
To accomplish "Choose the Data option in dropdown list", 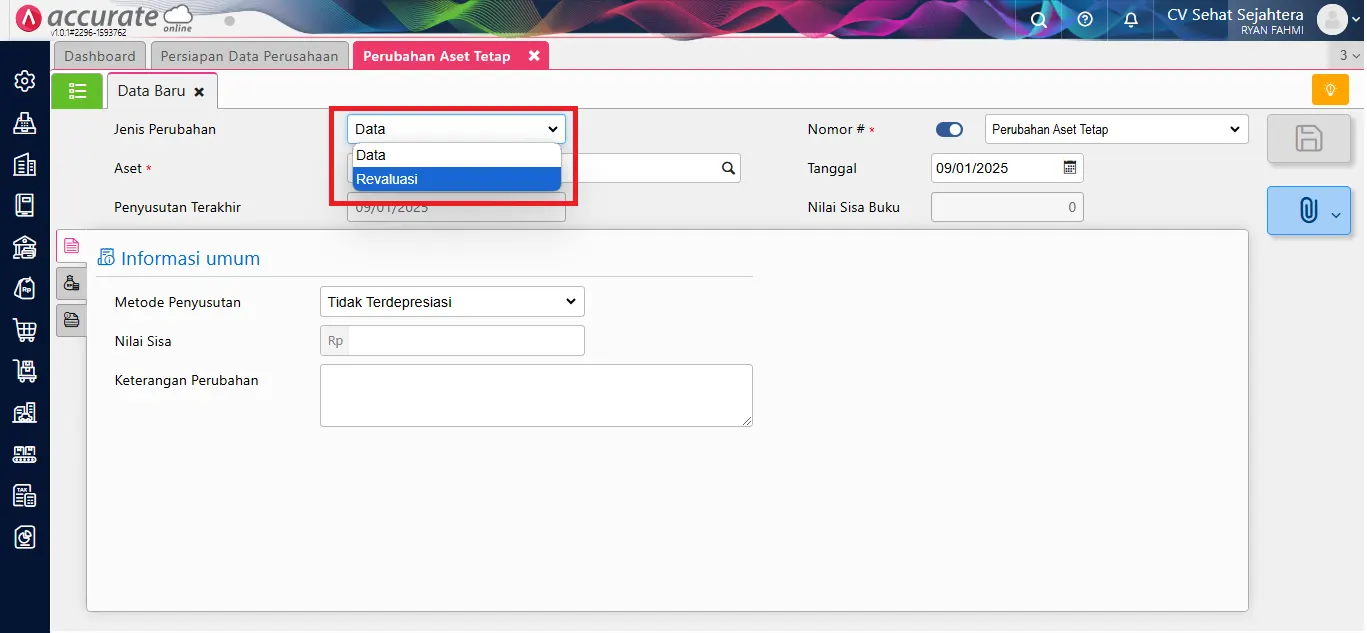I will (456, 155).
